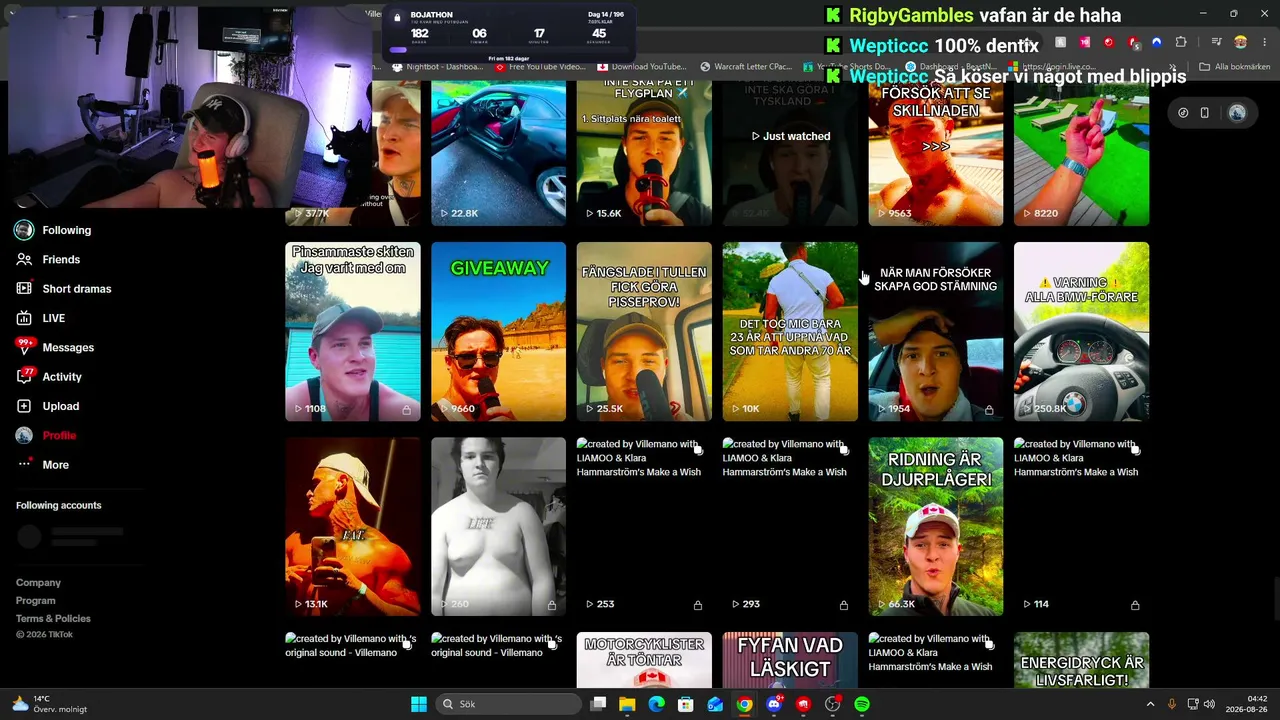Expand the Program footer section
Image resolution: width=1280 pixels, height=720 pixels.
36,601
